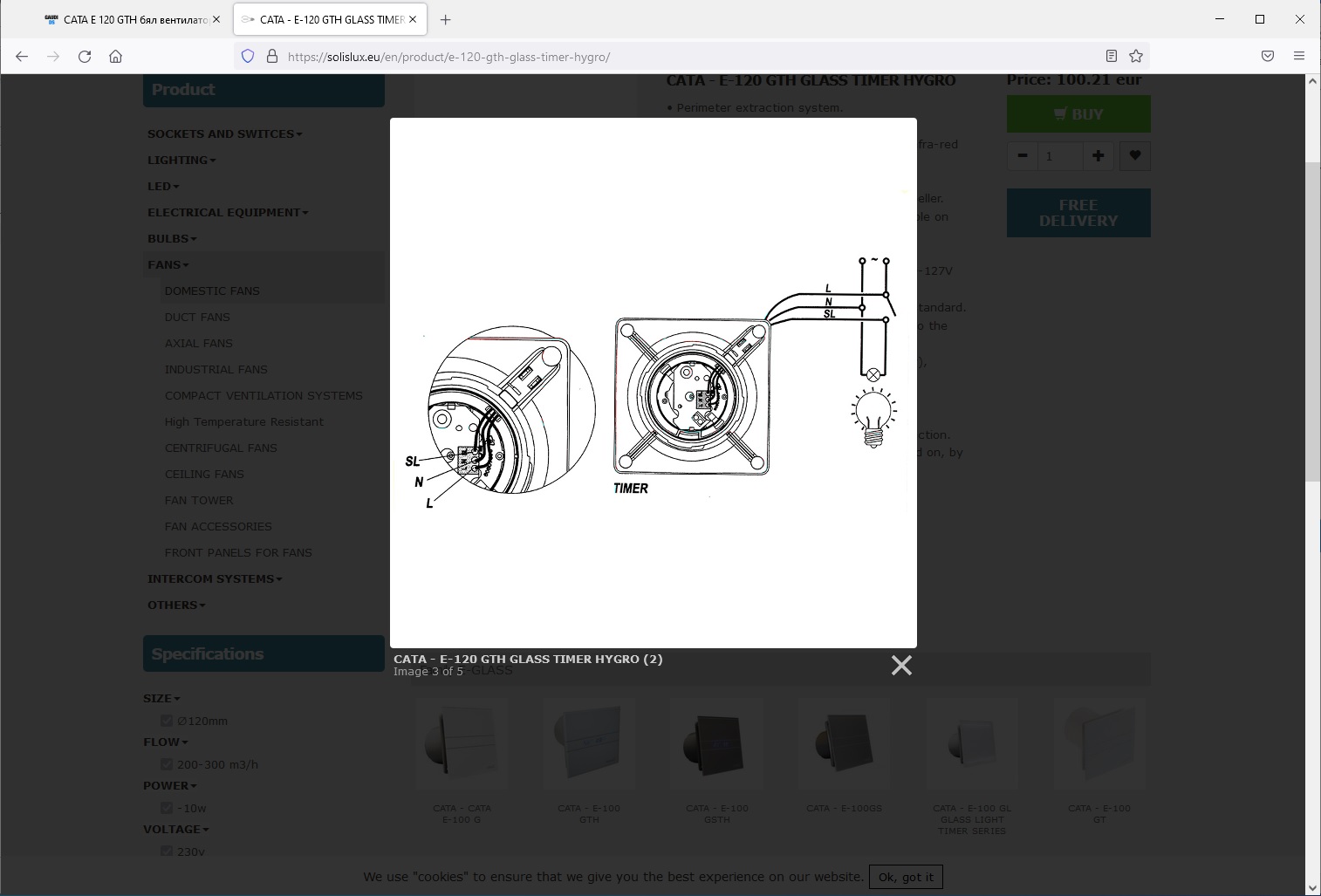Reload the current page
Screen dimensions: 1321x896
(85, 57)
